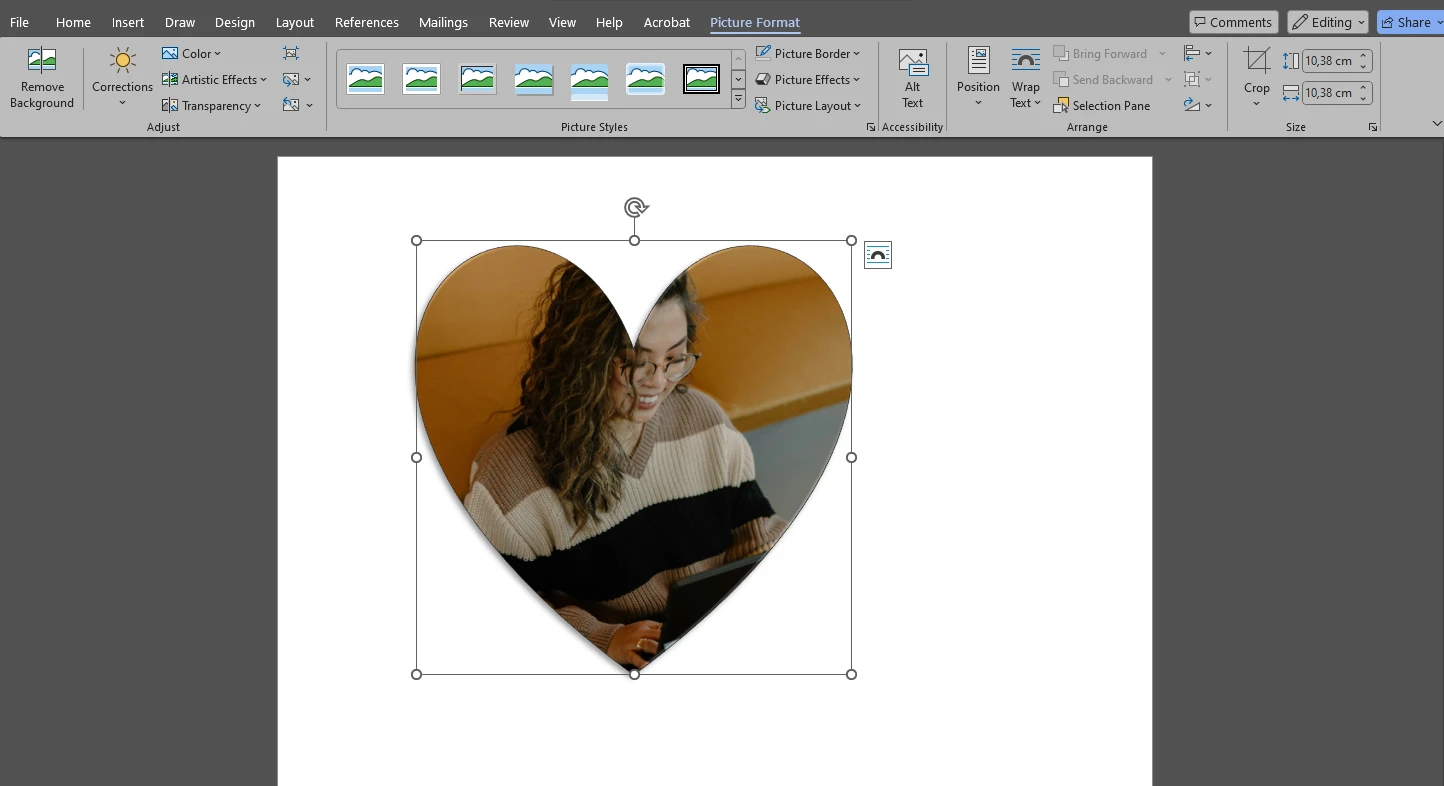Click the Change Picture icon

coord(291,79)
